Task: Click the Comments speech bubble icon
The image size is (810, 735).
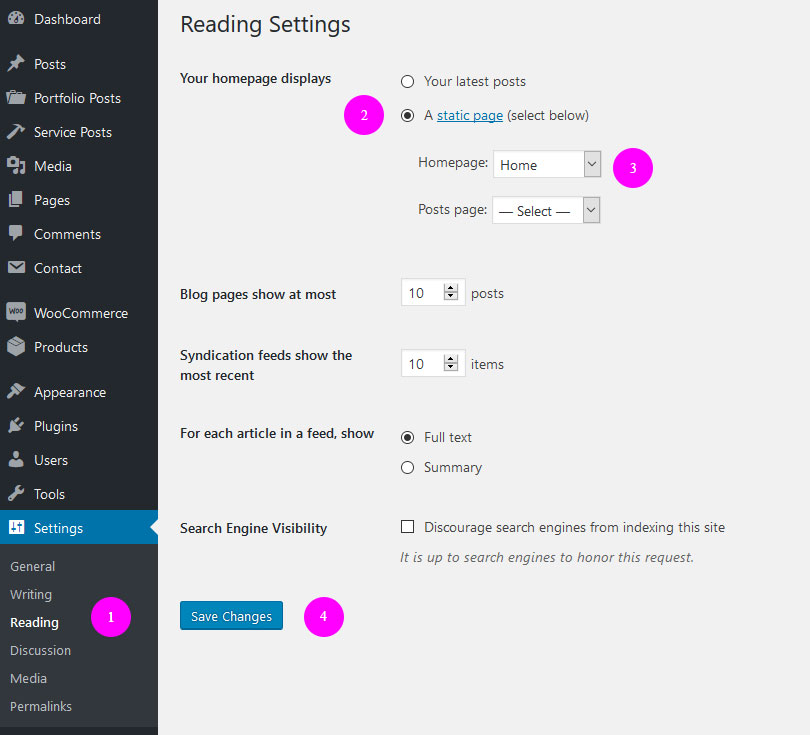Action: coord(16,234)
